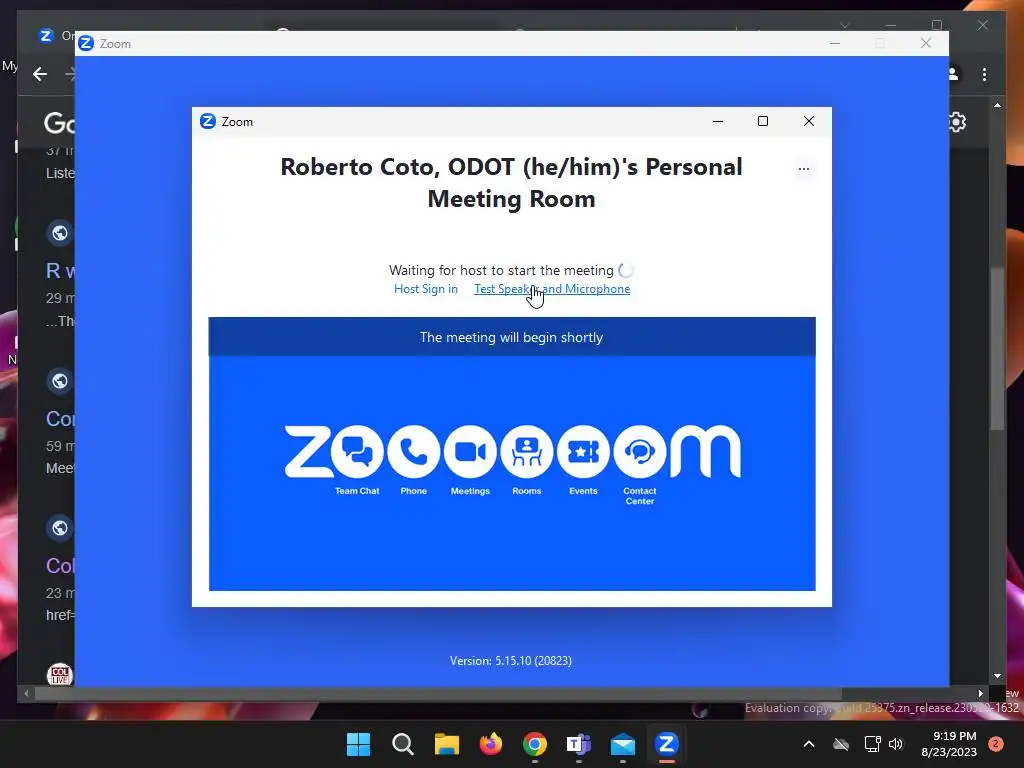Click the Events ticket icon in banner
Image resolution: width=1024 pixels, height=768 pixels.
coord(583,451)
